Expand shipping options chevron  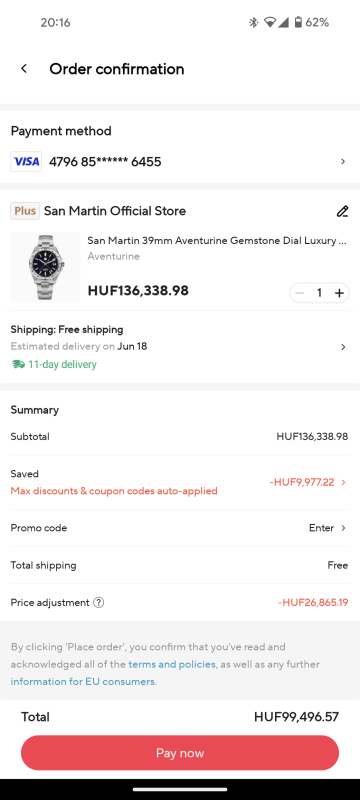[x=343, y=347]
